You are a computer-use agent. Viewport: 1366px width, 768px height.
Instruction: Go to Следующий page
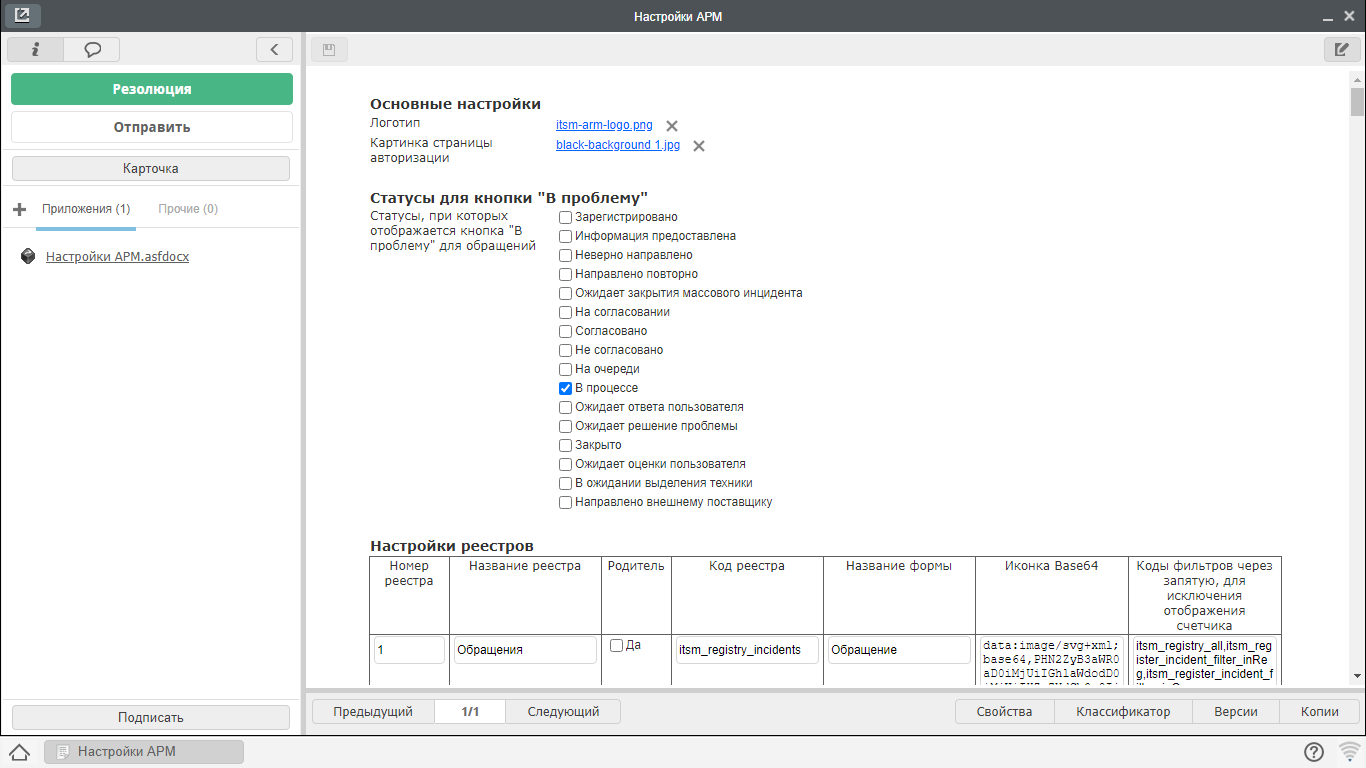(x=563, y=712)
